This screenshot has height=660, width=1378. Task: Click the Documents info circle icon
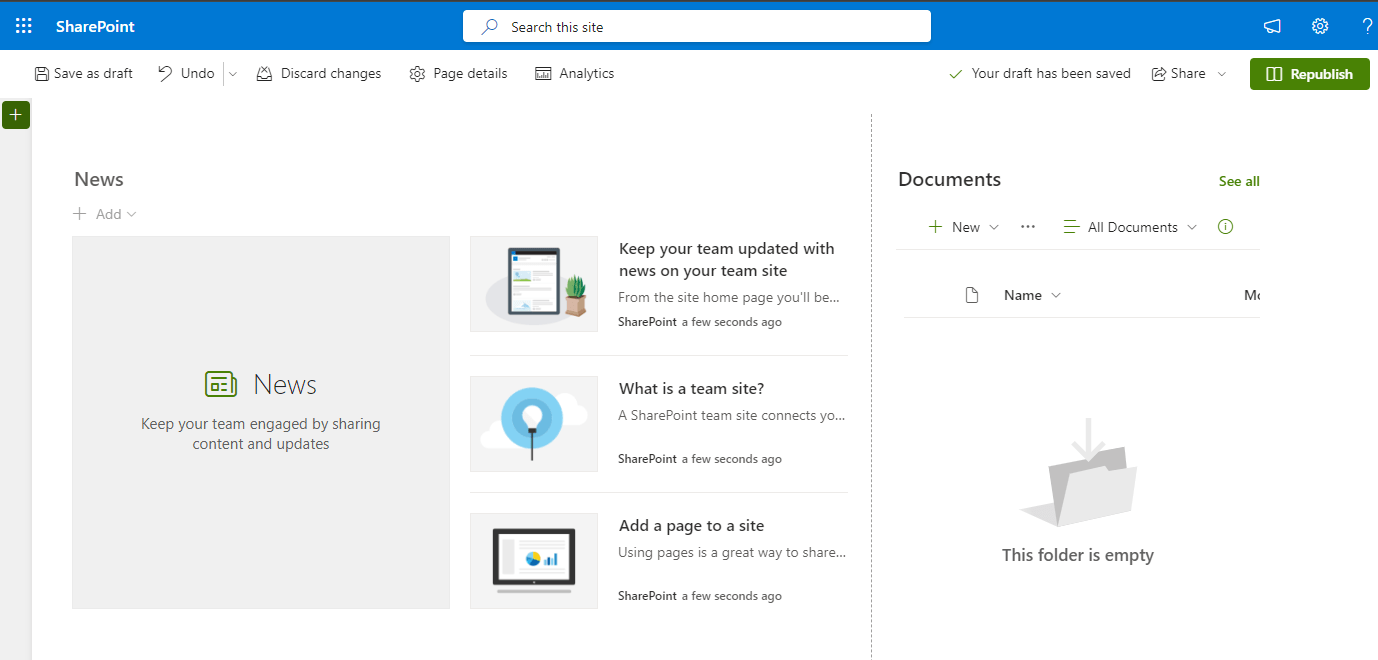pos(1225,227)
